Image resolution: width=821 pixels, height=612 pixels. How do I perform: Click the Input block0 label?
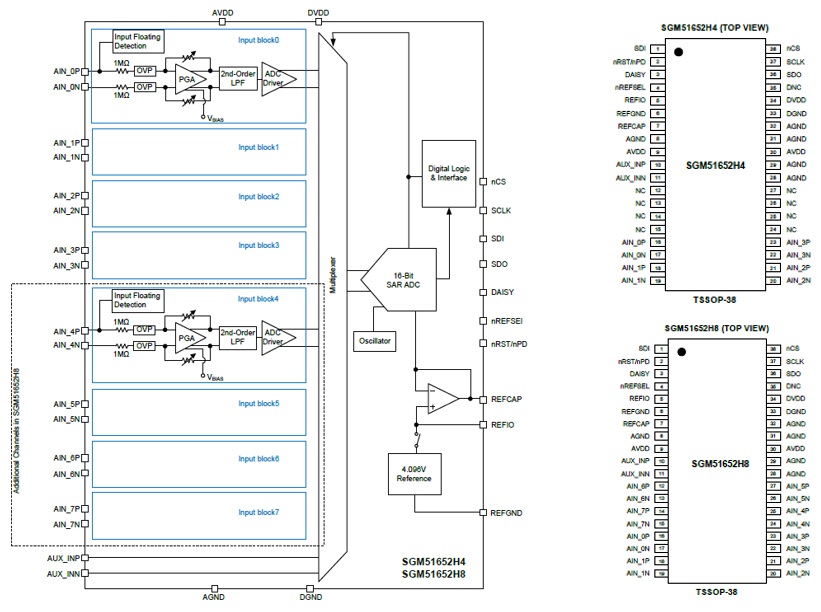click(259, 40)
